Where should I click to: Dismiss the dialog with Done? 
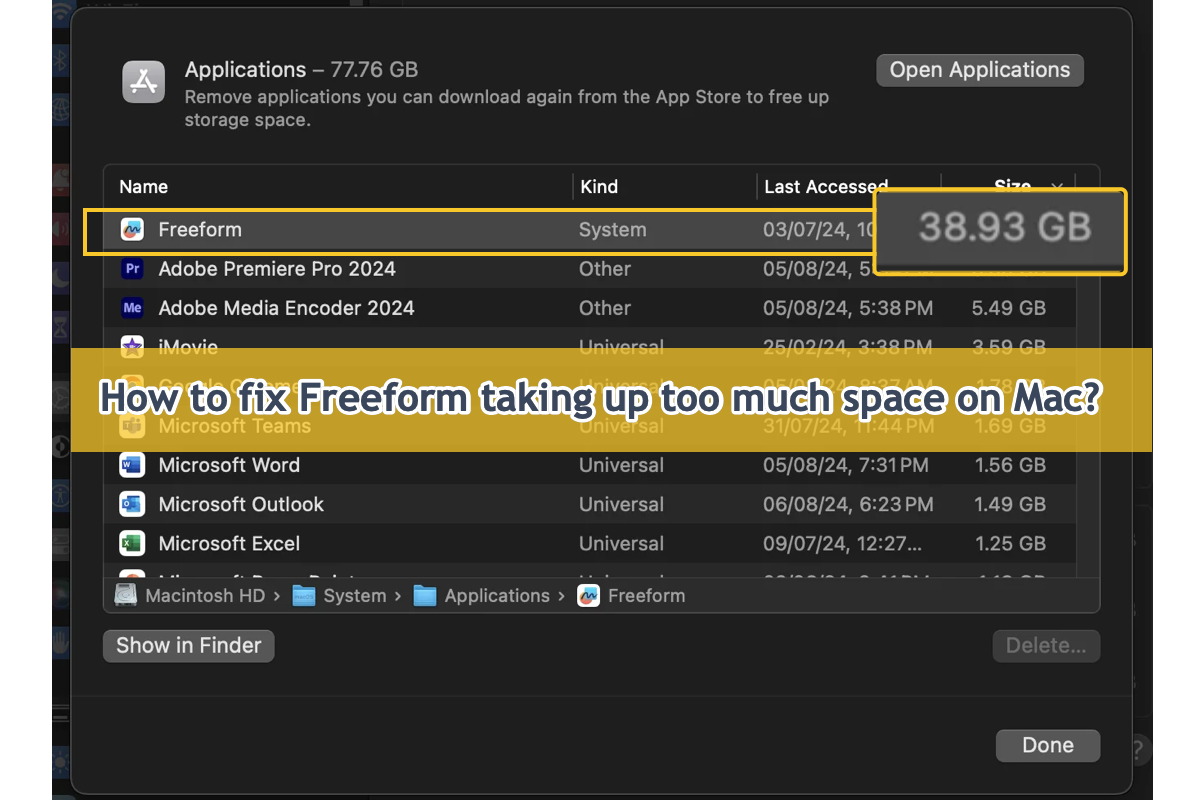pyautogui.click(x=1047, y=745)
